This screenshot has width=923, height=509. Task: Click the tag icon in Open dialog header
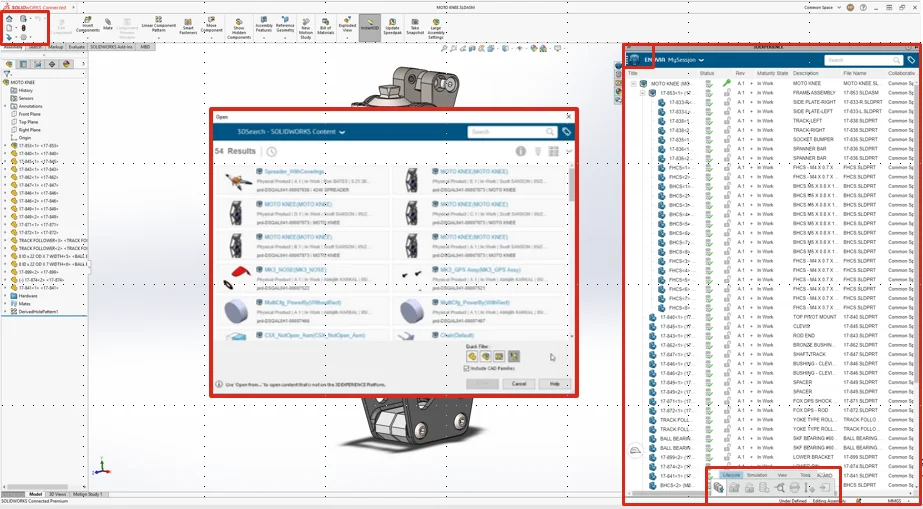click(566, 132)
